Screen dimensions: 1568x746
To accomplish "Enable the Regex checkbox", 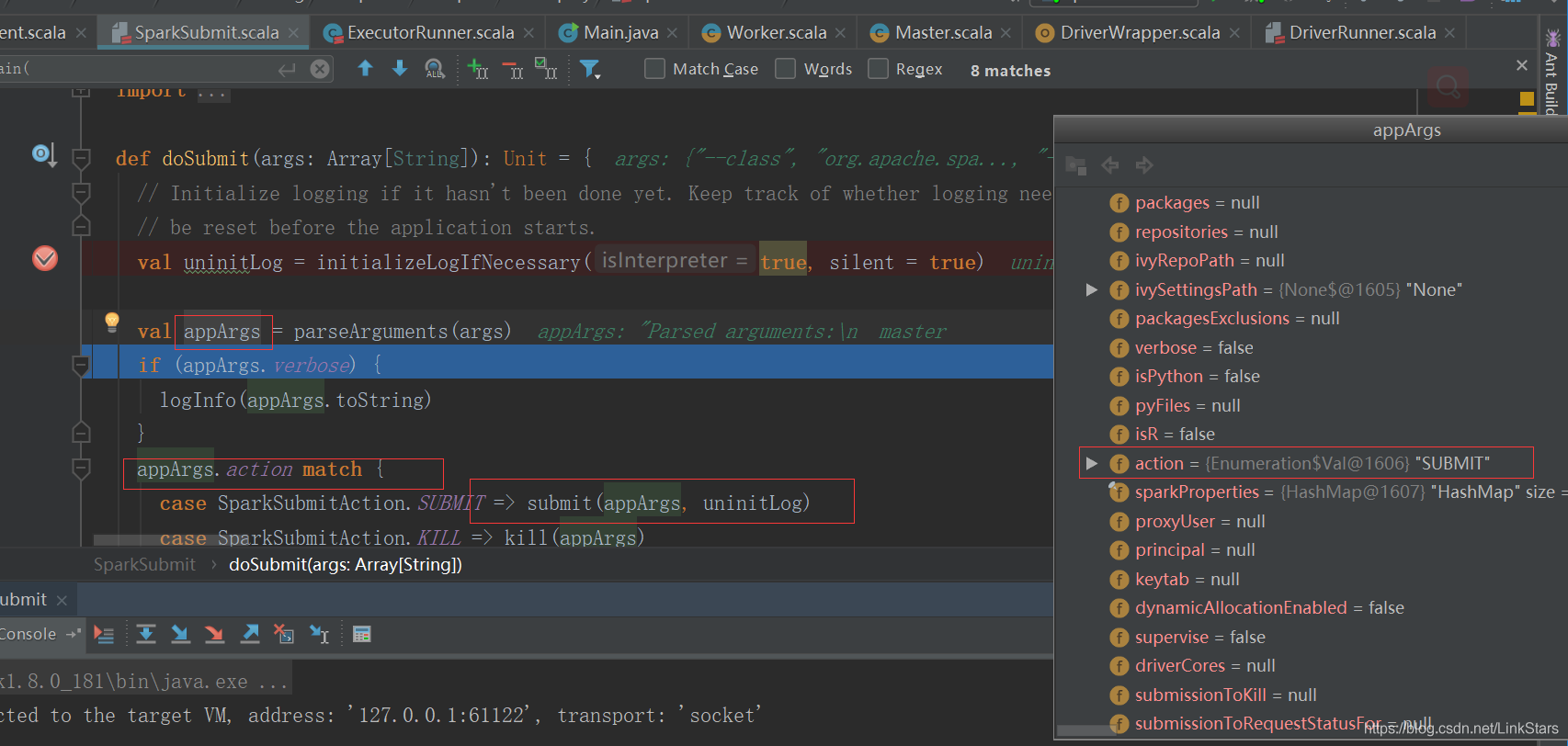I will pos(878,69).
